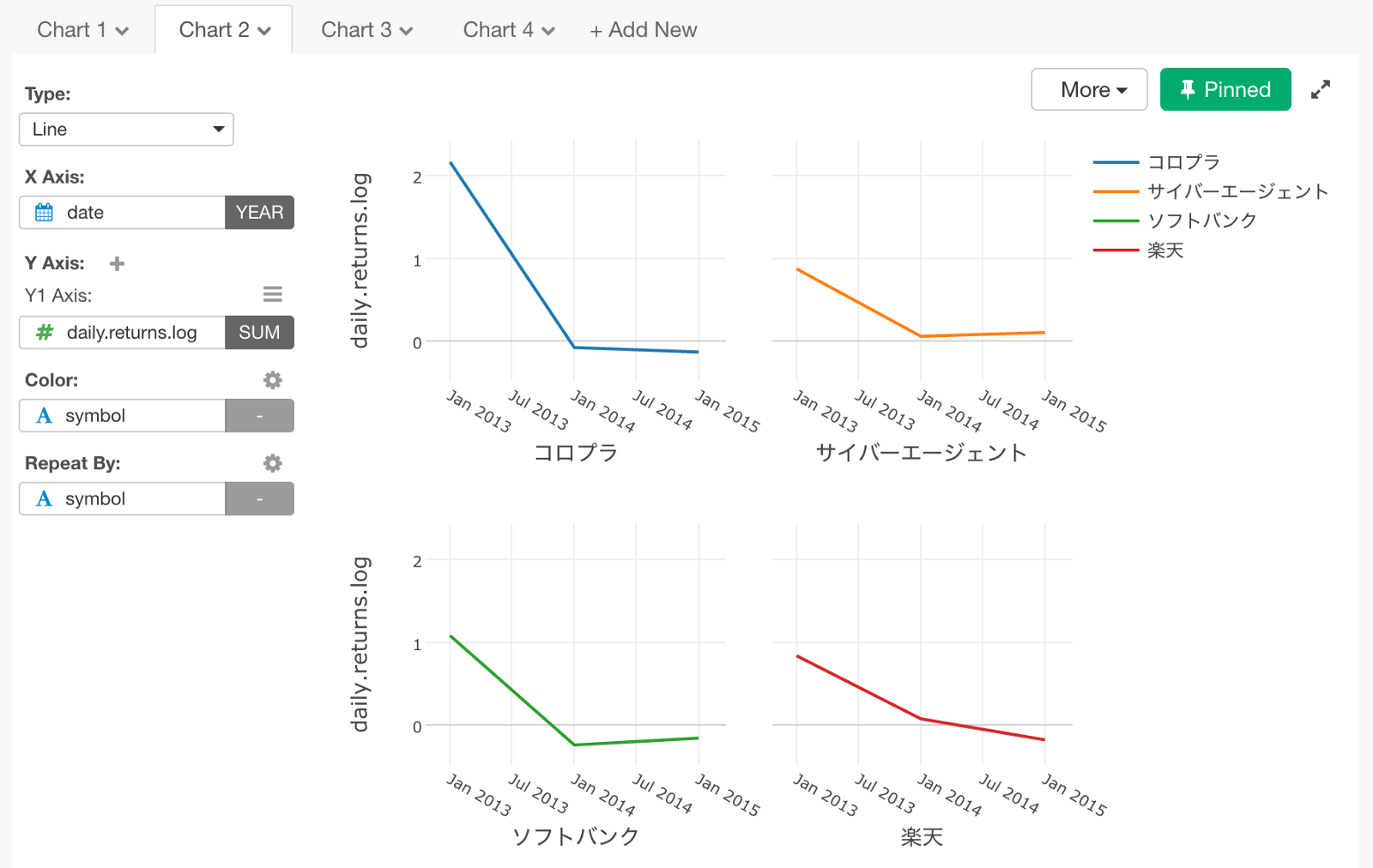Screen dimensions: 1373x868
Task: Click the plus icon next to Y Axis
Action: point(118,263)
